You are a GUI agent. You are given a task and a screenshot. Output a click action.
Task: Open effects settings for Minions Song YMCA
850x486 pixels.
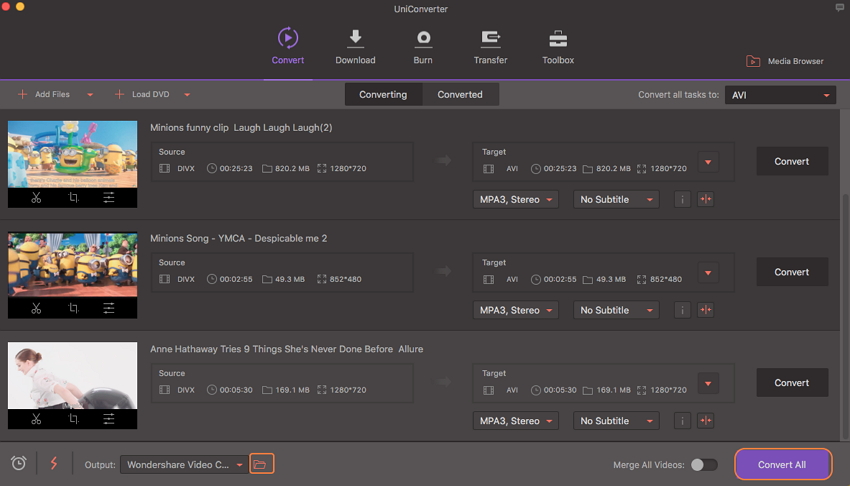click(x=109, y=308)
